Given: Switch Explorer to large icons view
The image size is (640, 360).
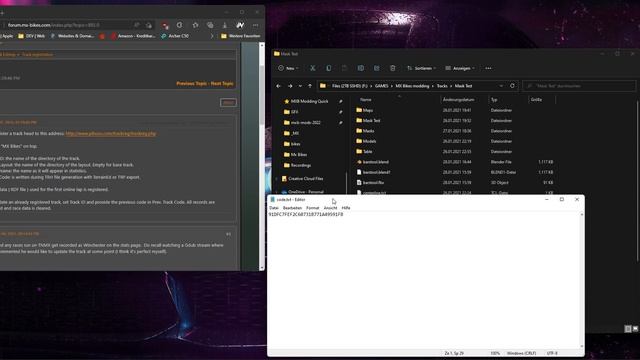Looking at the screenshot, I should [635, 329].
